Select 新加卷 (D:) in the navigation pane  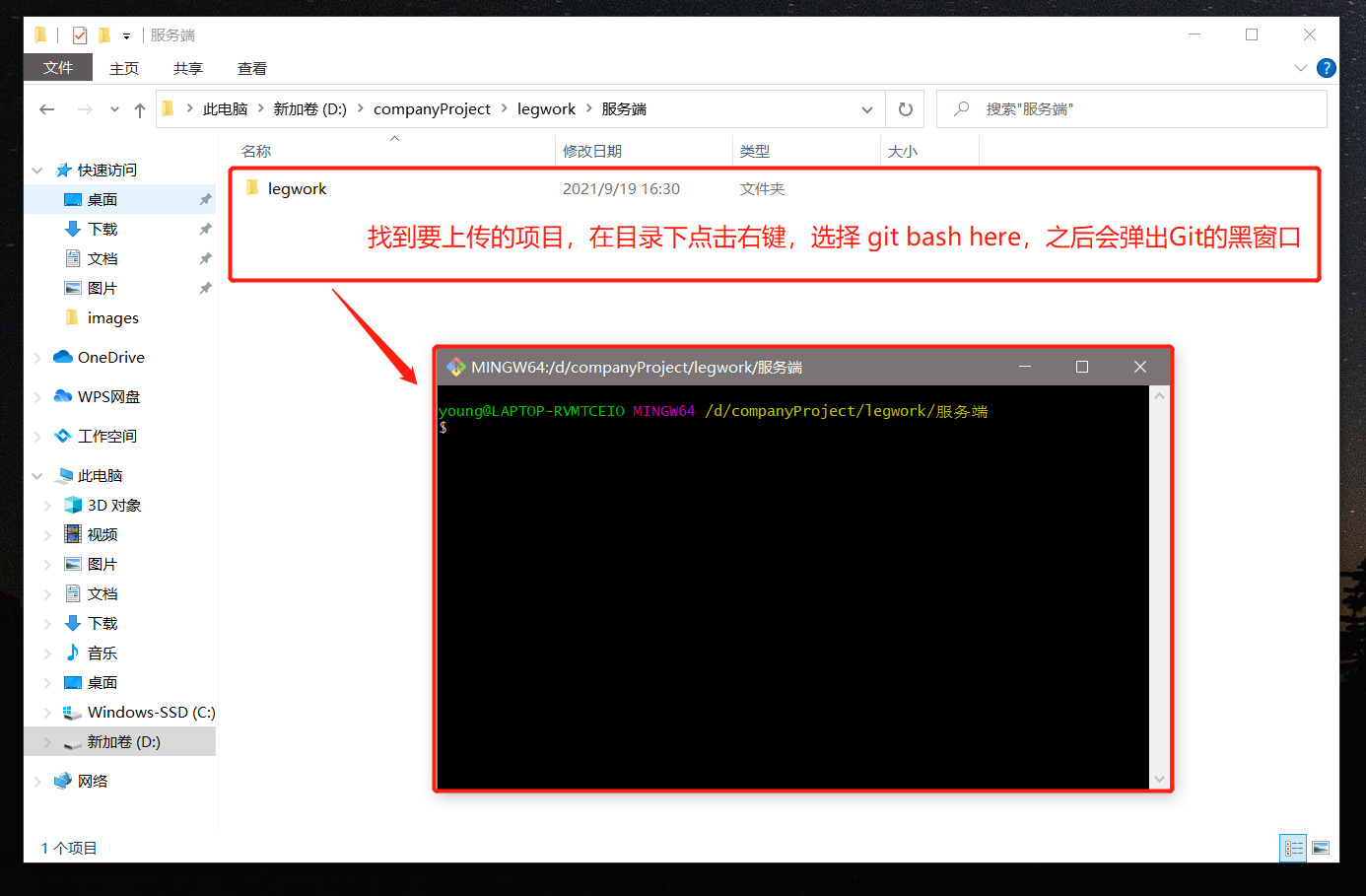123,742
